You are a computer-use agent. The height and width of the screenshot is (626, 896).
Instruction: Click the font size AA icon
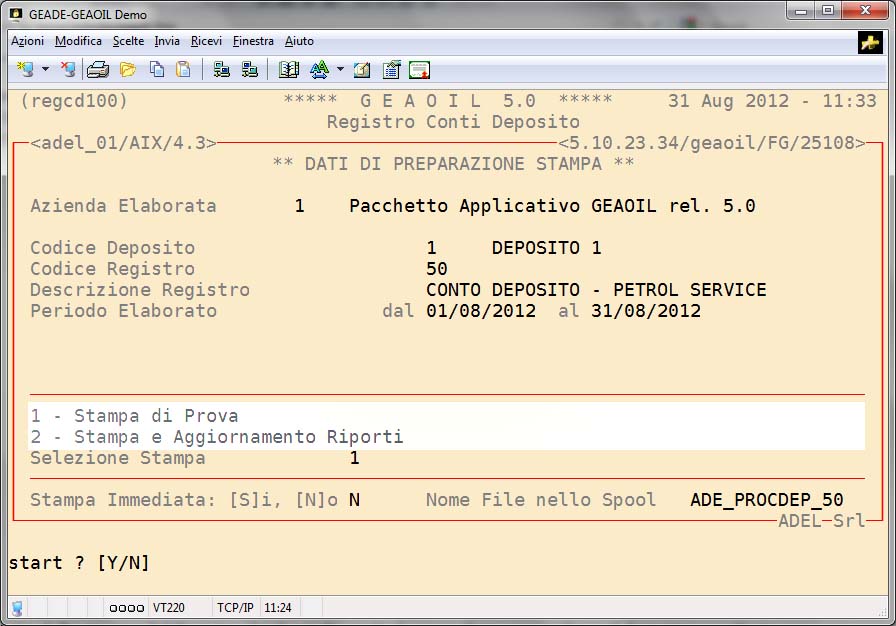(x=319, y=69)
